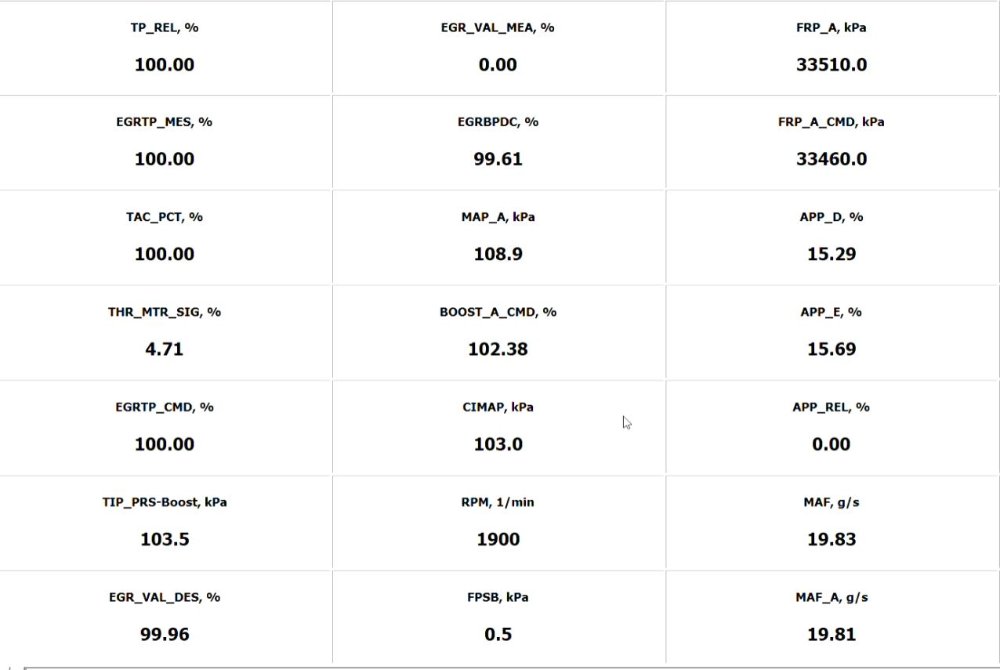Select the TIP_PRS-Boost parameter cell
The height and width of the screenshot is (670, 1000).
point(165,522)
